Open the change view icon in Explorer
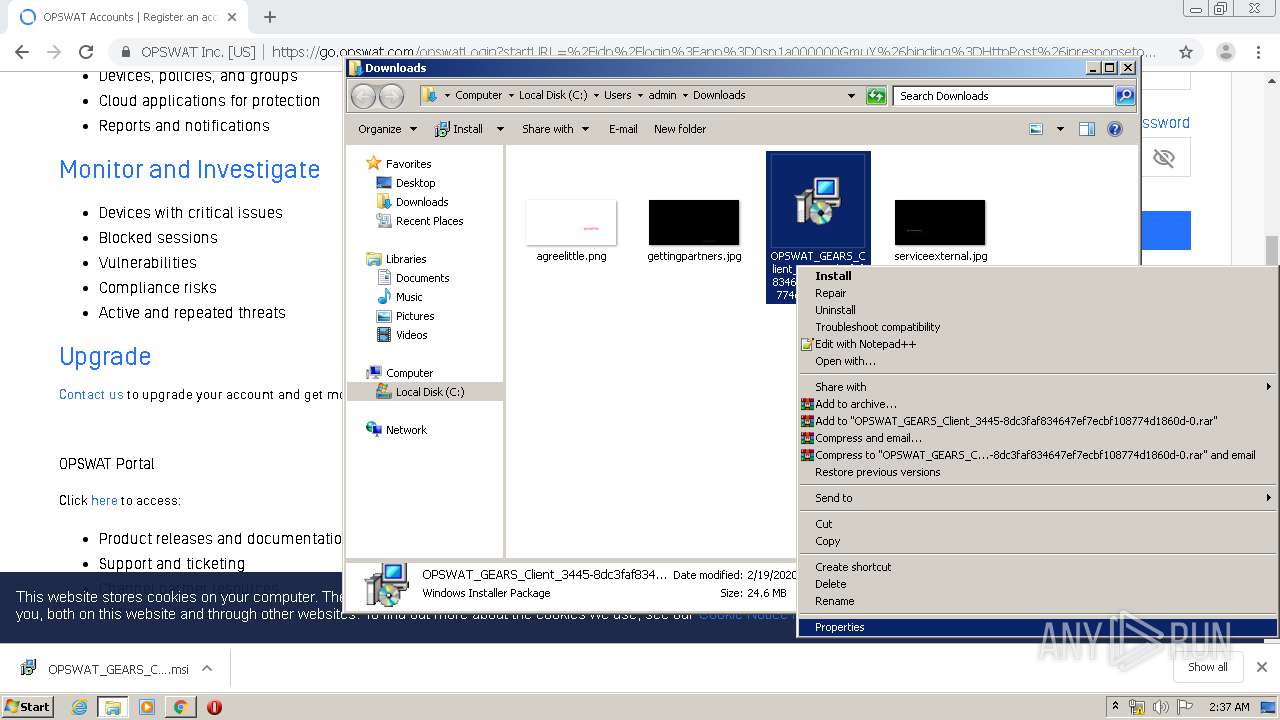The image size is (1280, 720). coord(1036,129)
